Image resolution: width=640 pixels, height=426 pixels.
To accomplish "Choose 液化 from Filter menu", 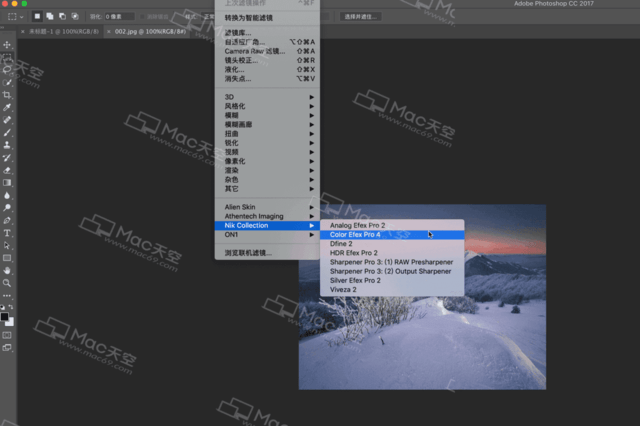I will pyautogui.click(x=267, y=69).
